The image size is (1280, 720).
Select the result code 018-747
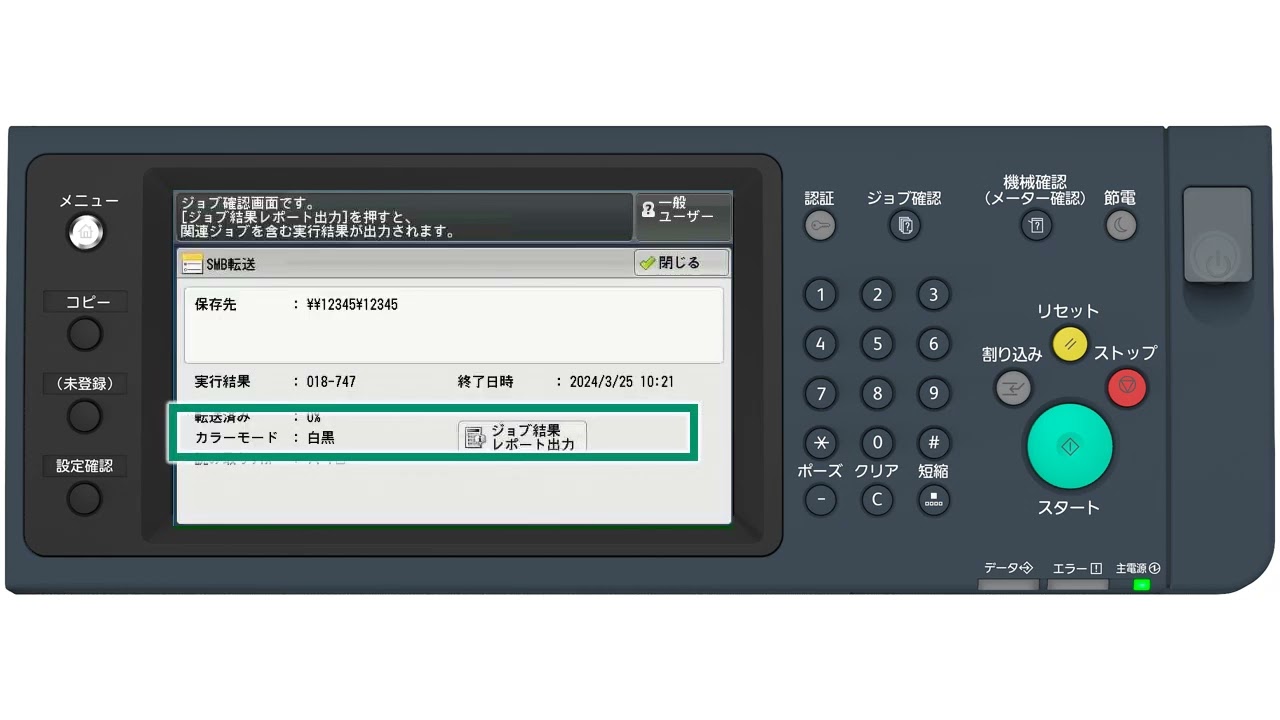(330, 382)
